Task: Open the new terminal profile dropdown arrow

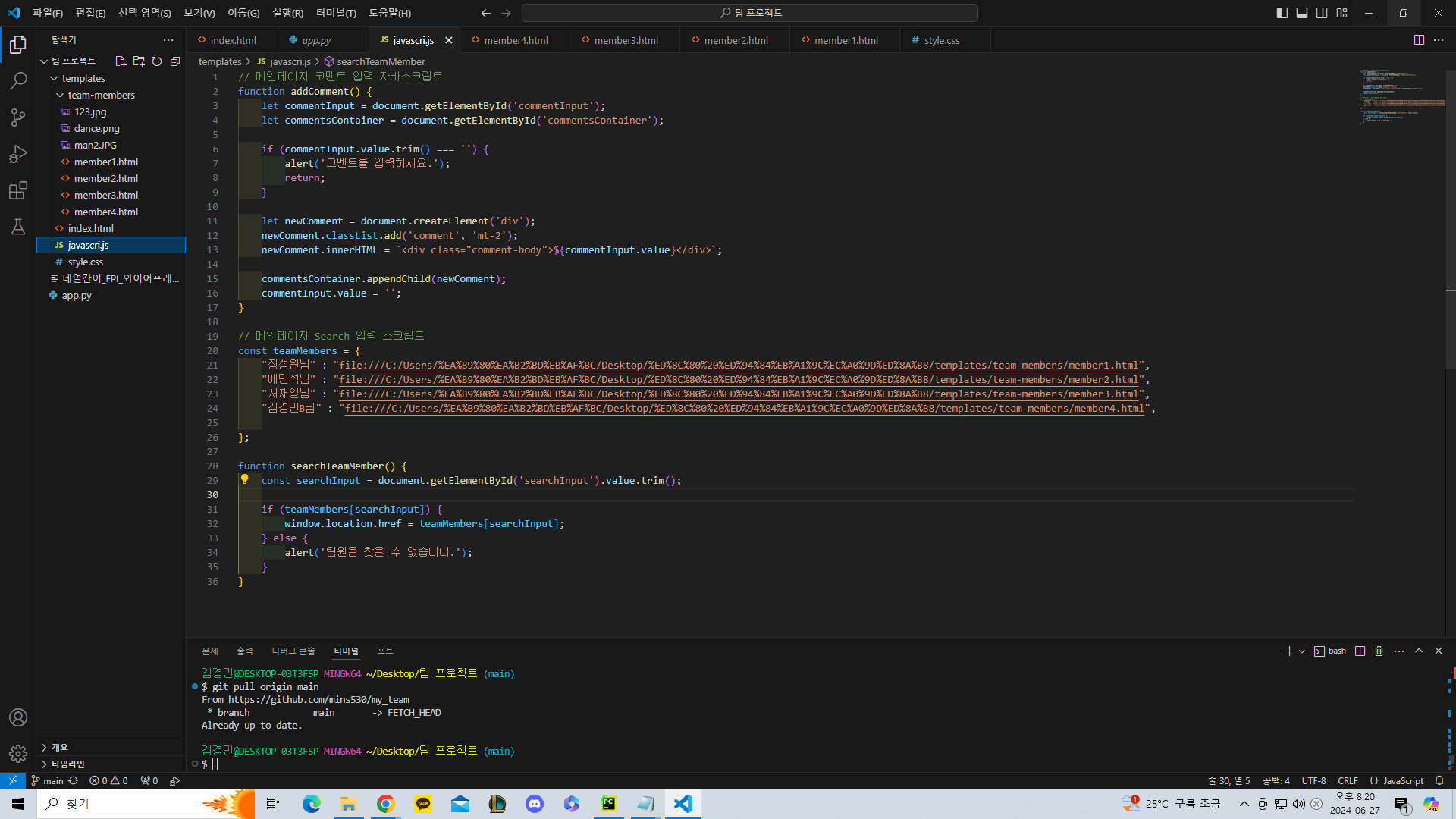Action: click(1302, 651)
